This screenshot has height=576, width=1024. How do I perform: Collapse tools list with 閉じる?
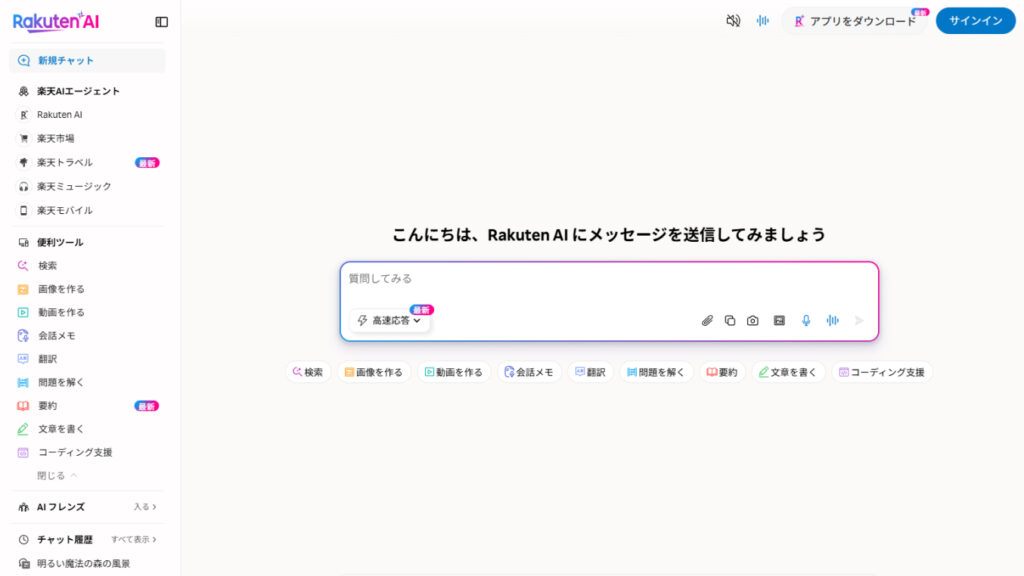[57, 475]
